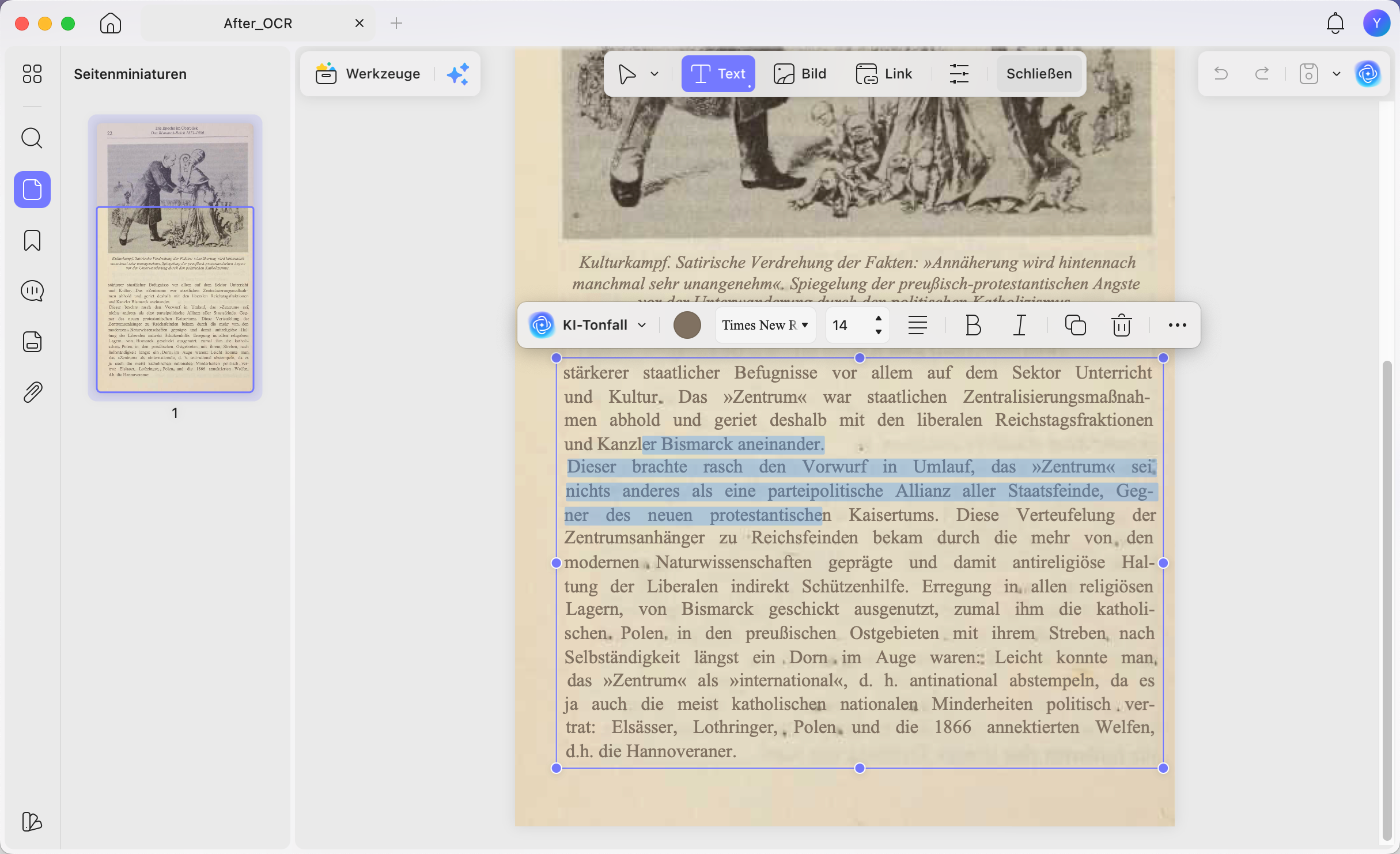Open the comments panel icon
1400x854 pixels.
32,291
